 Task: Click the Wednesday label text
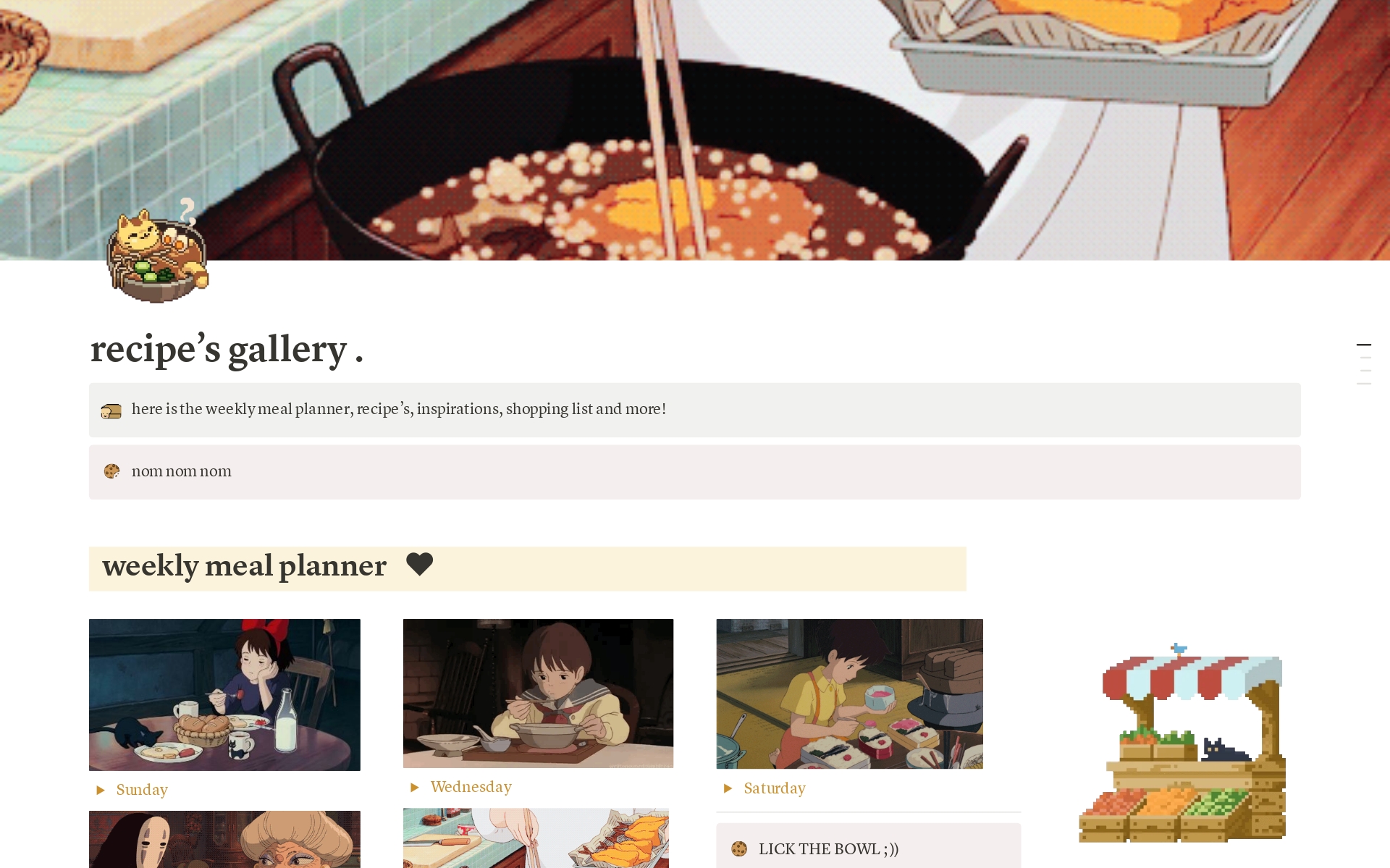point(471,787)
